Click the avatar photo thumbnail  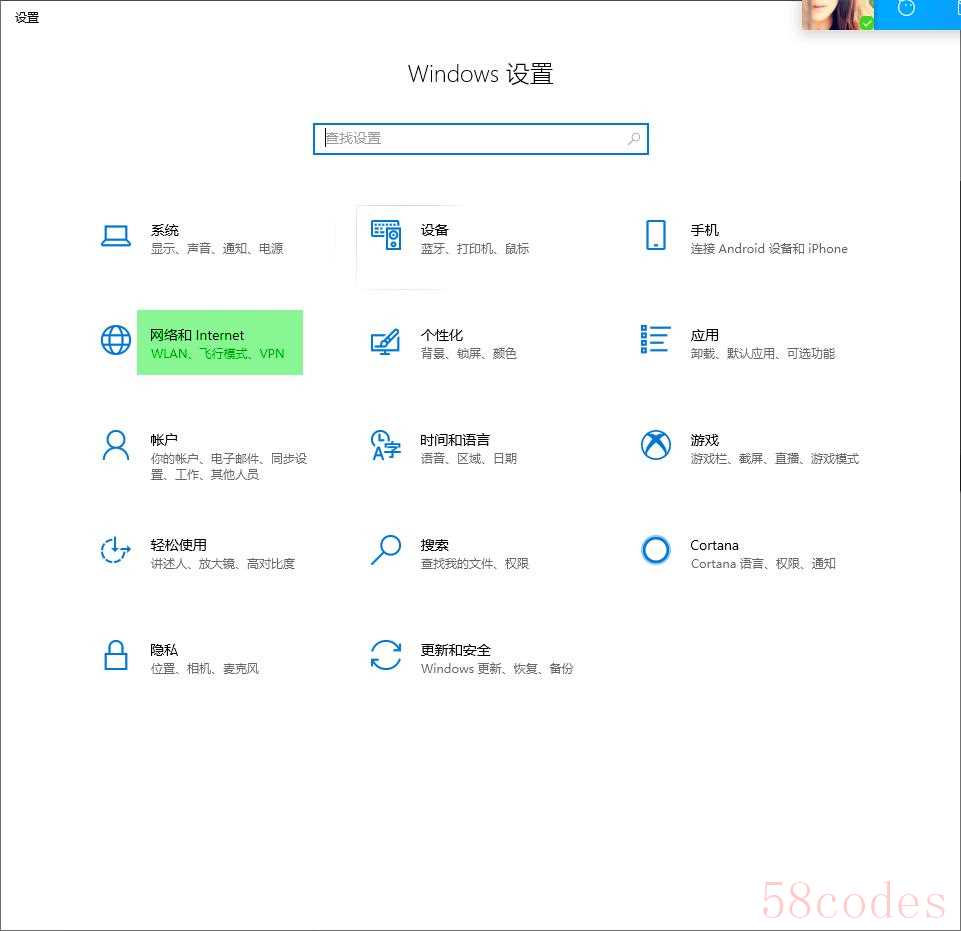tap(837, 15)
